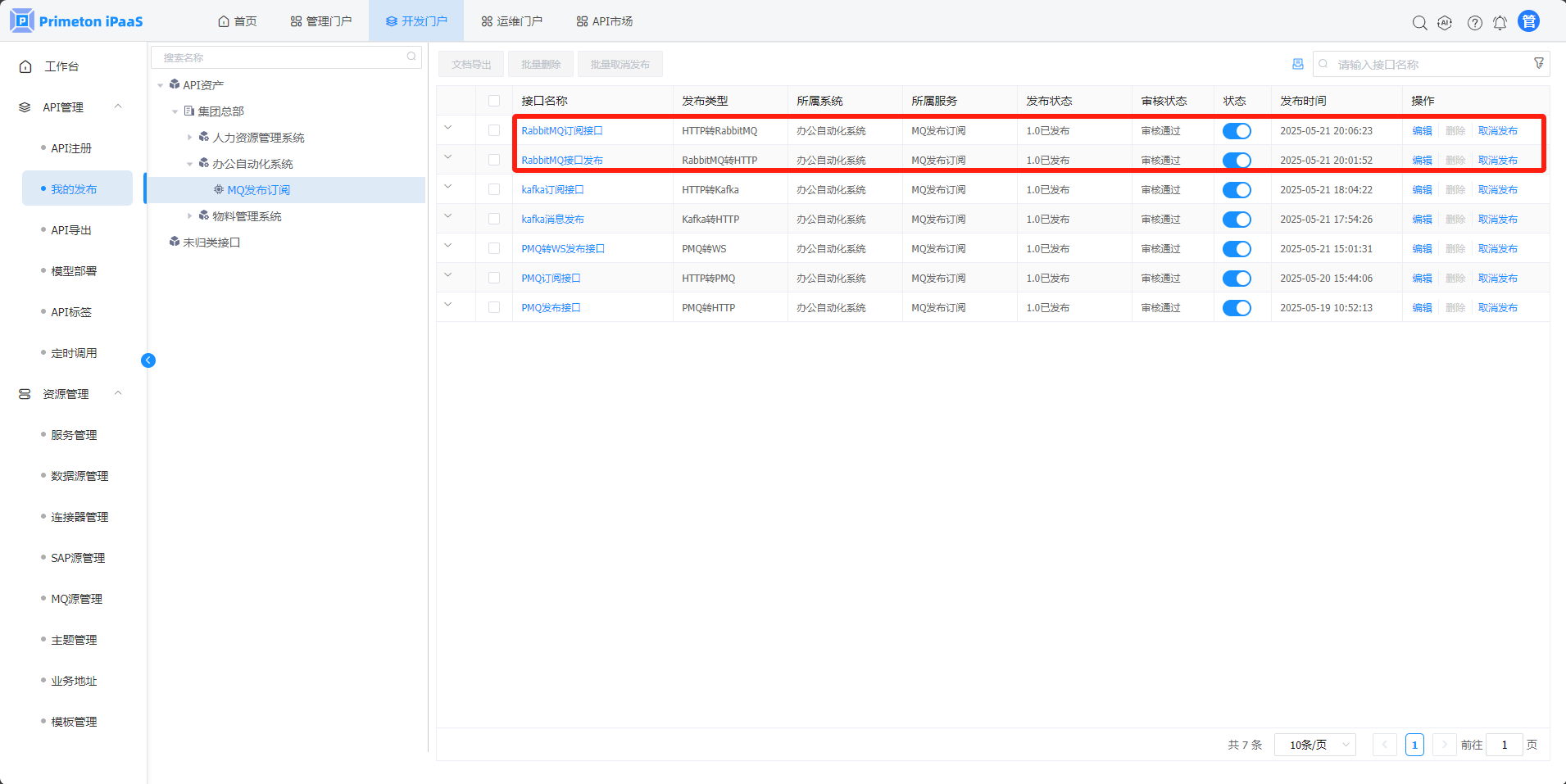Image resolution: width=1566 pixels, height=784 pixels.
Task: Click the column settings icon beside search
Action: point(1297,64)
